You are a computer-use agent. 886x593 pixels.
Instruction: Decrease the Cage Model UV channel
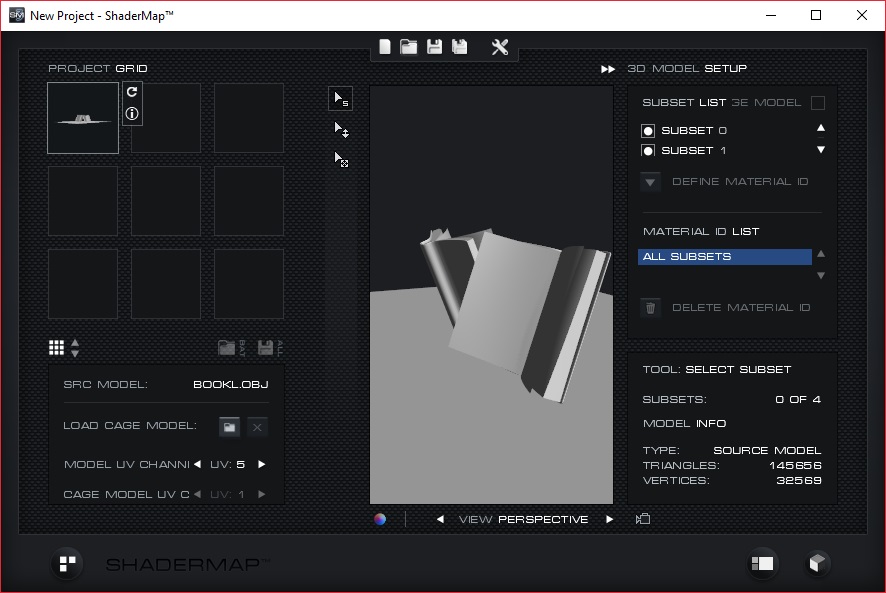tap(197, 494)
